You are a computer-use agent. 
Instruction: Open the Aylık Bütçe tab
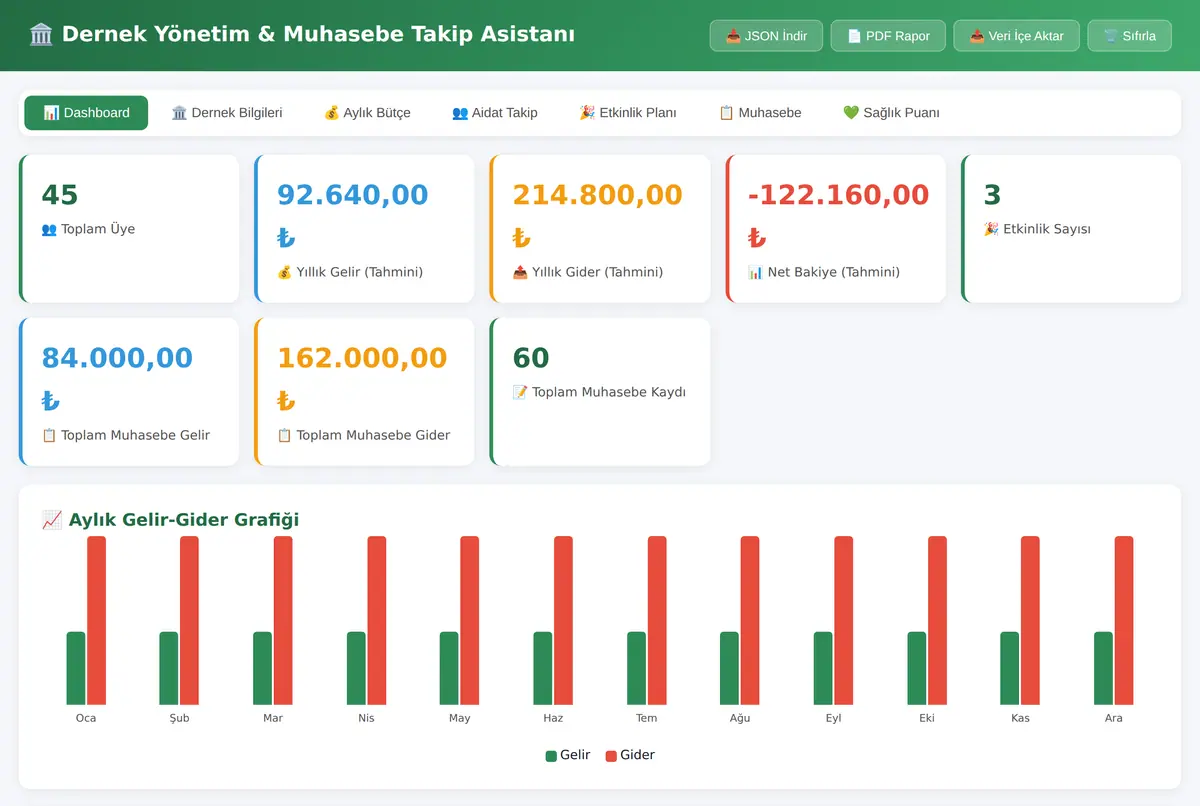tap(367, 113)
